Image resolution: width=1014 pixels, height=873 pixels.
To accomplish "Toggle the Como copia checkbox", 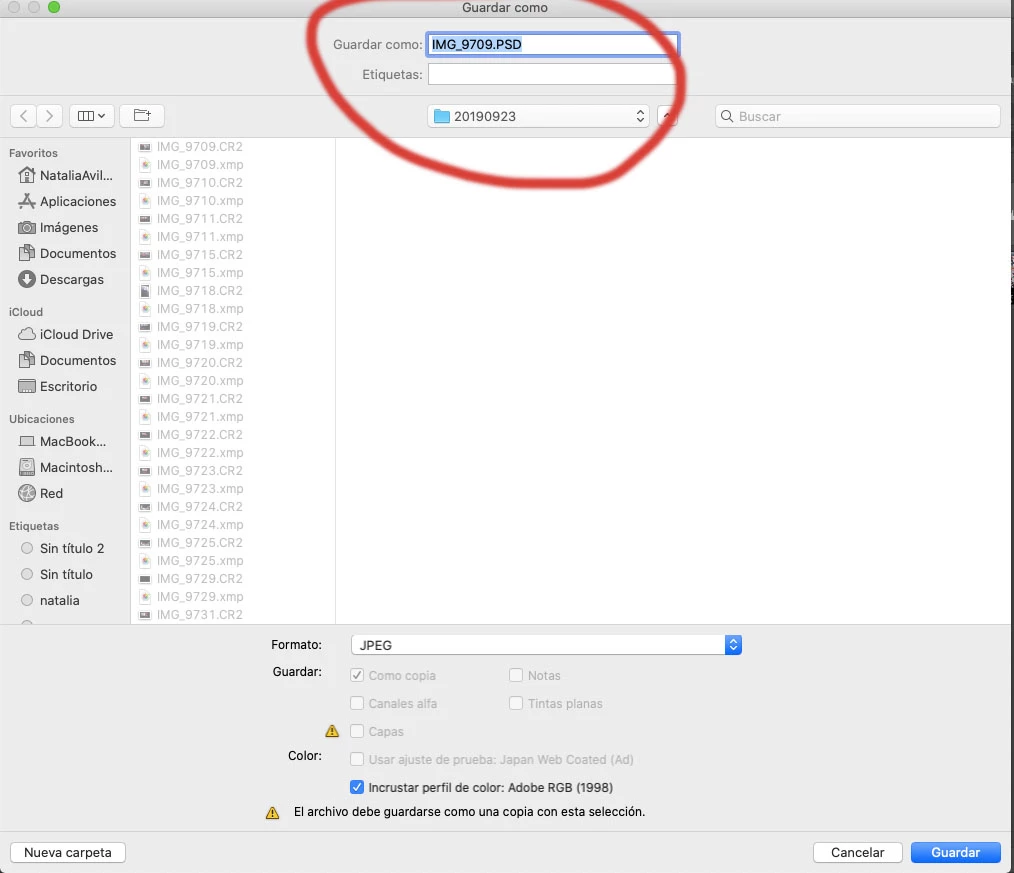I will tap(356, 675).
